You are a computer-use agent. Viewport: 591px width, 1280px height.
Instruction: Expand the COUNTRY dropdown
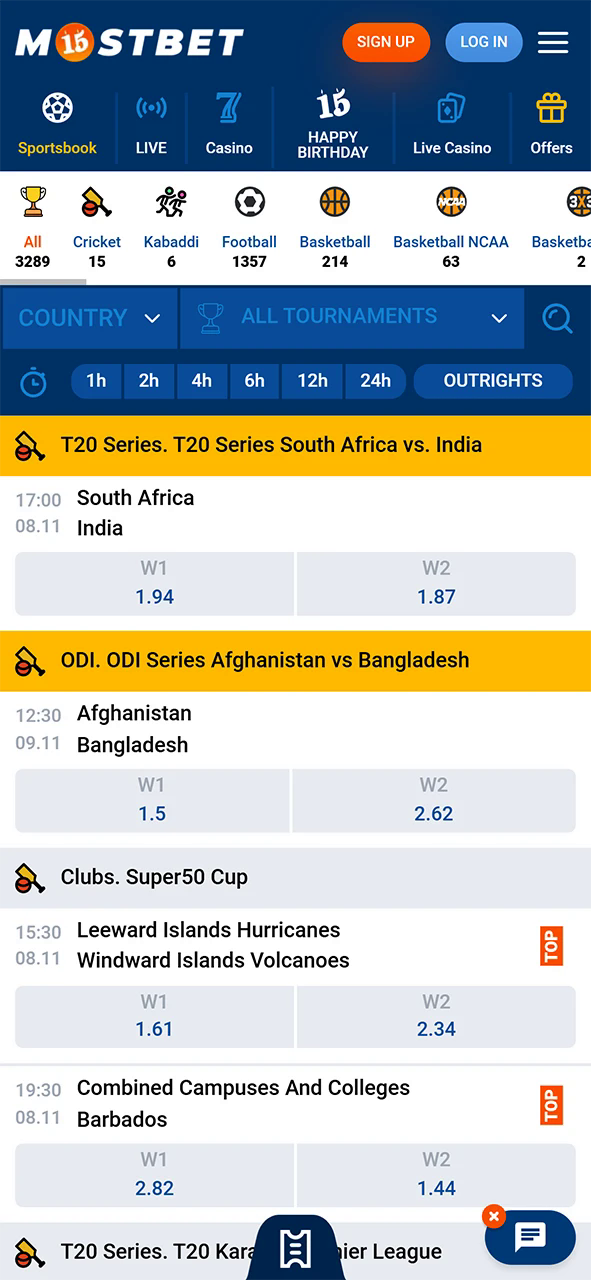(x=89, y=318)
